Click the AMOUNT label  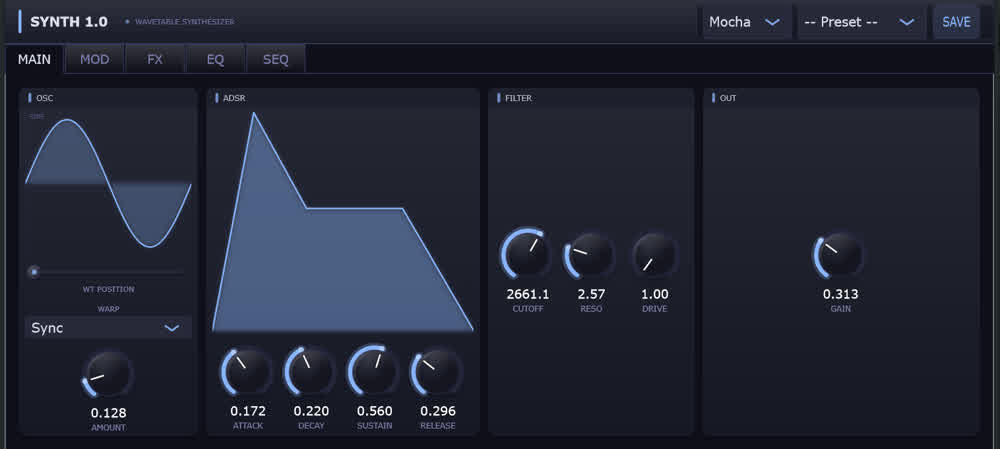pos(108,427)
